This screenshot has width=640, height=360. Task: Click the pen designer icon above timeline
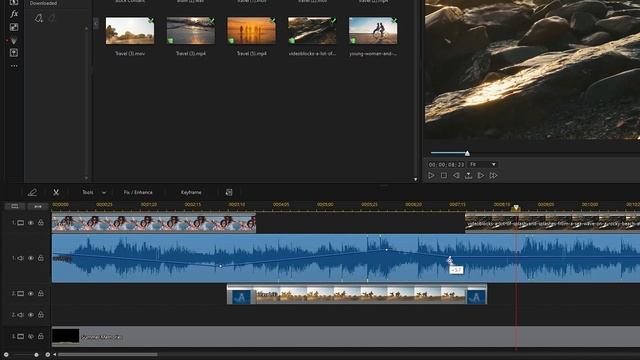[x=32, y=192]
